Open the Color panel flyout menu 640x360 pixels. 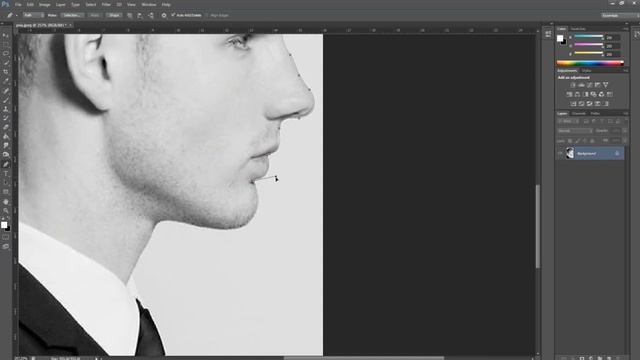point(626,29)
